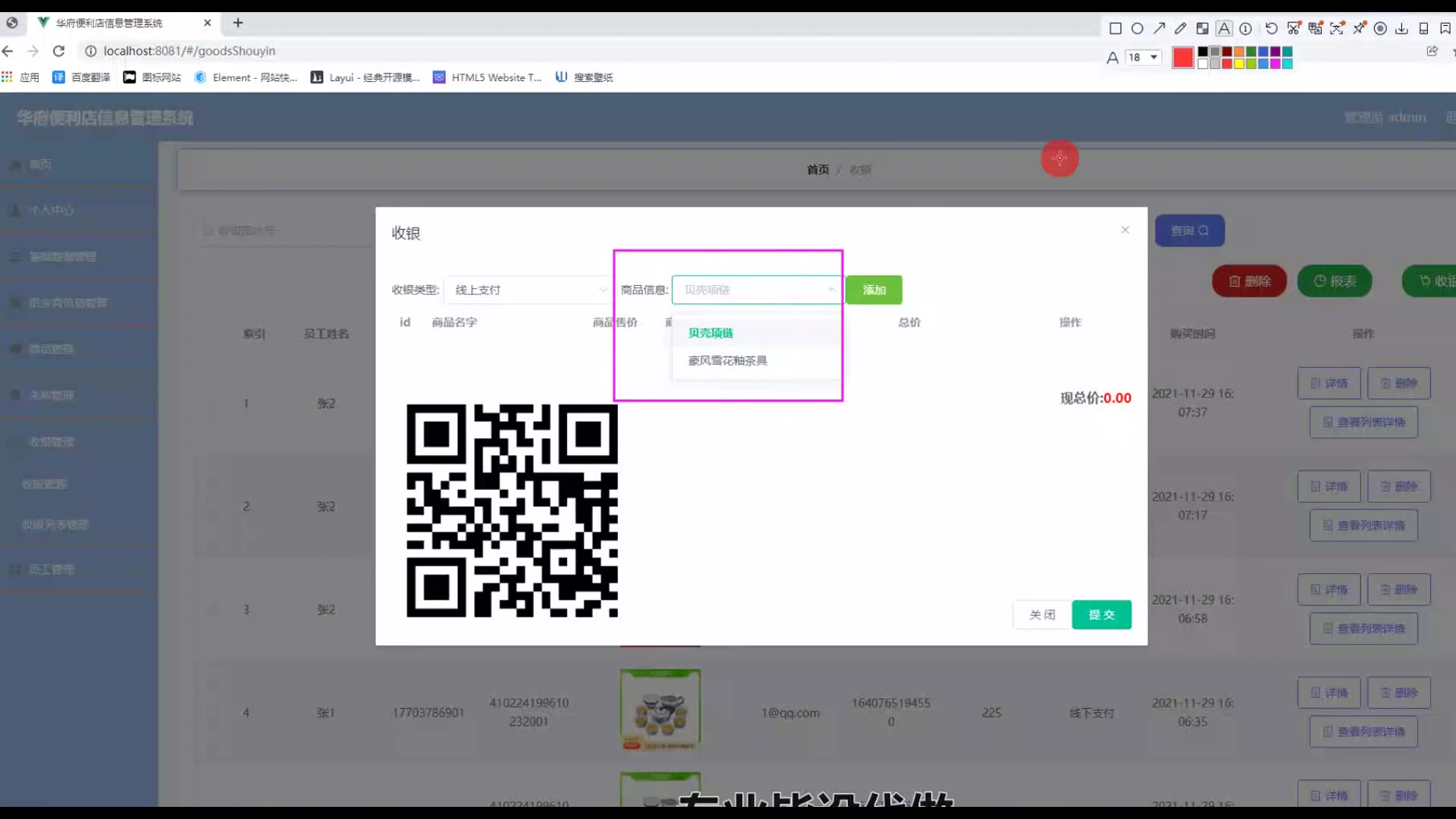The image size is (1456, 819).
Task: Open the 收银类型 线上支付 dropdown
Action: (529, 290)
